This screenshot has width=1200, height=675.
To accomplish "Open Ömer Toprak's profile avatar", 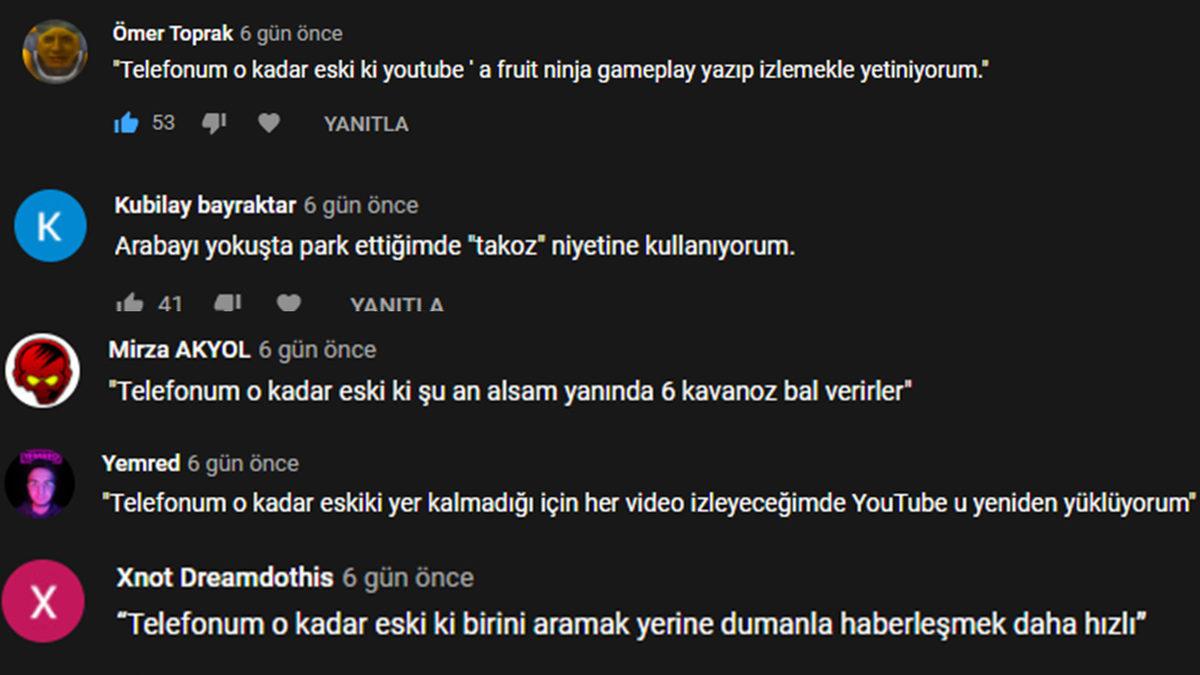I will 55,51.
